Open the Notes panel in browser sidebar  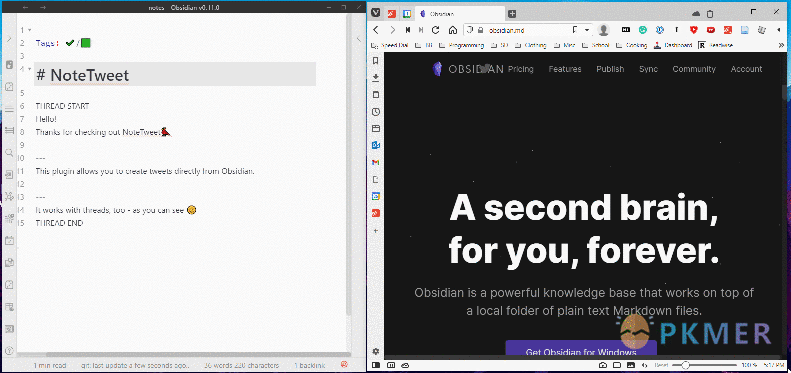click(375, 95)
